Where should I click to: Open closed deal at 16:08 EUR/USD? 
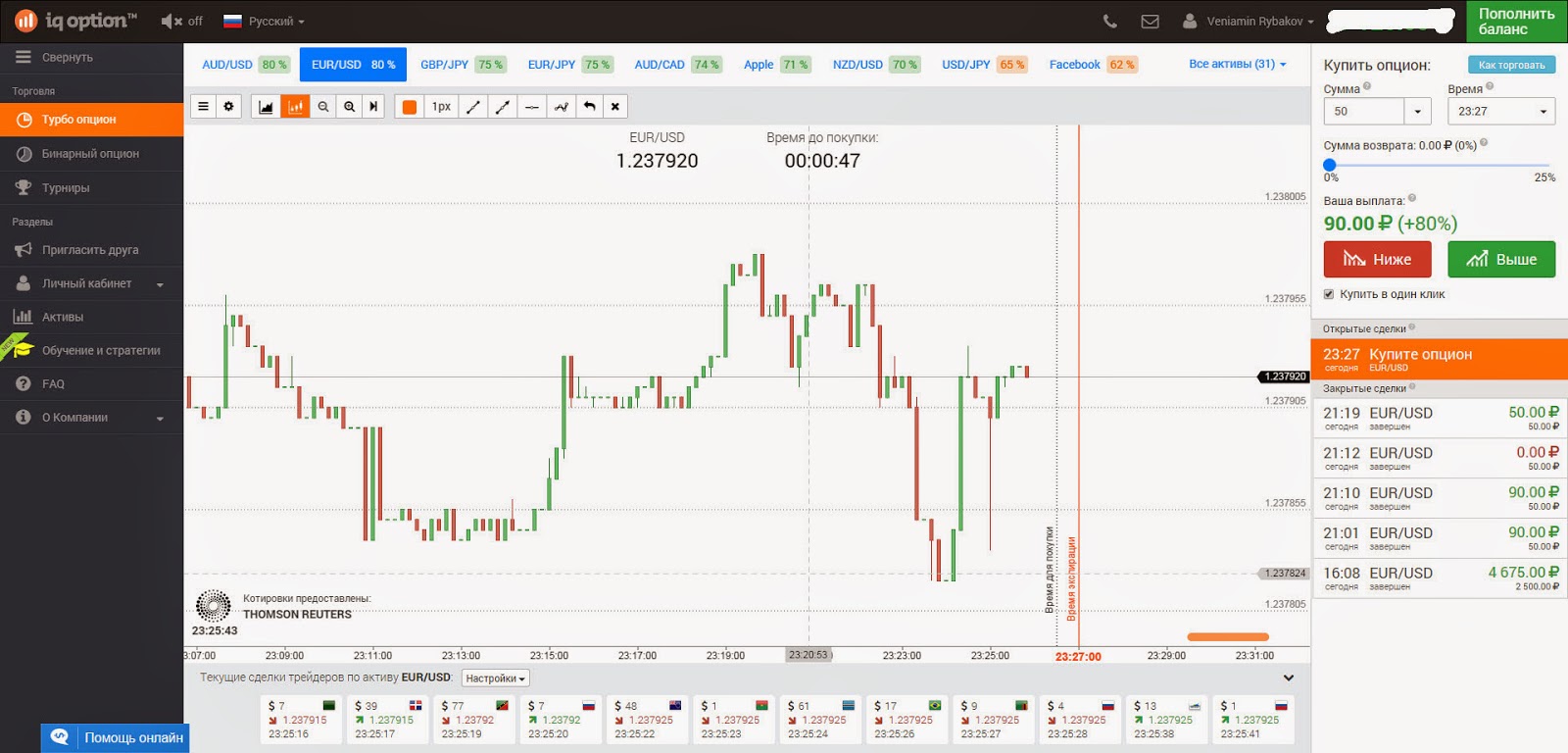tap(1440, 578)
